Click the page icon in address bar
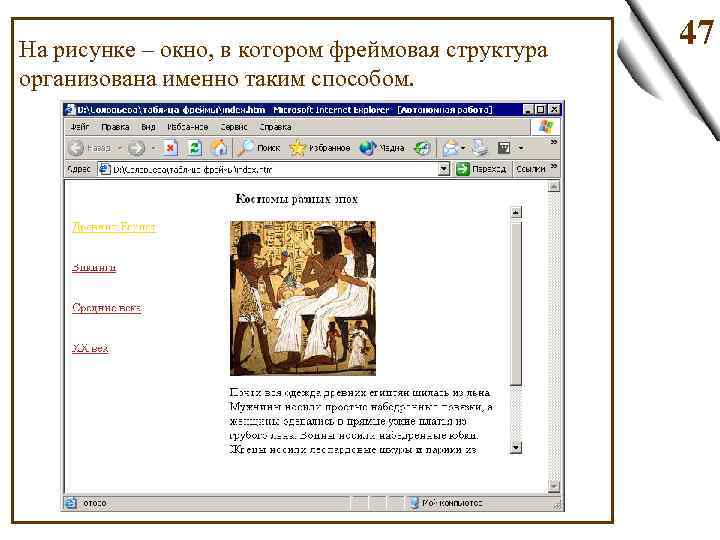 105,169
